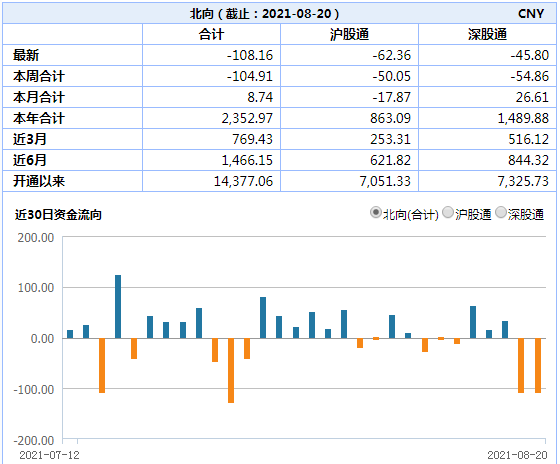The height and width of the screenshot is (464, 560).
Task: Click the 开通以来 row label
Action: point(39,181)
